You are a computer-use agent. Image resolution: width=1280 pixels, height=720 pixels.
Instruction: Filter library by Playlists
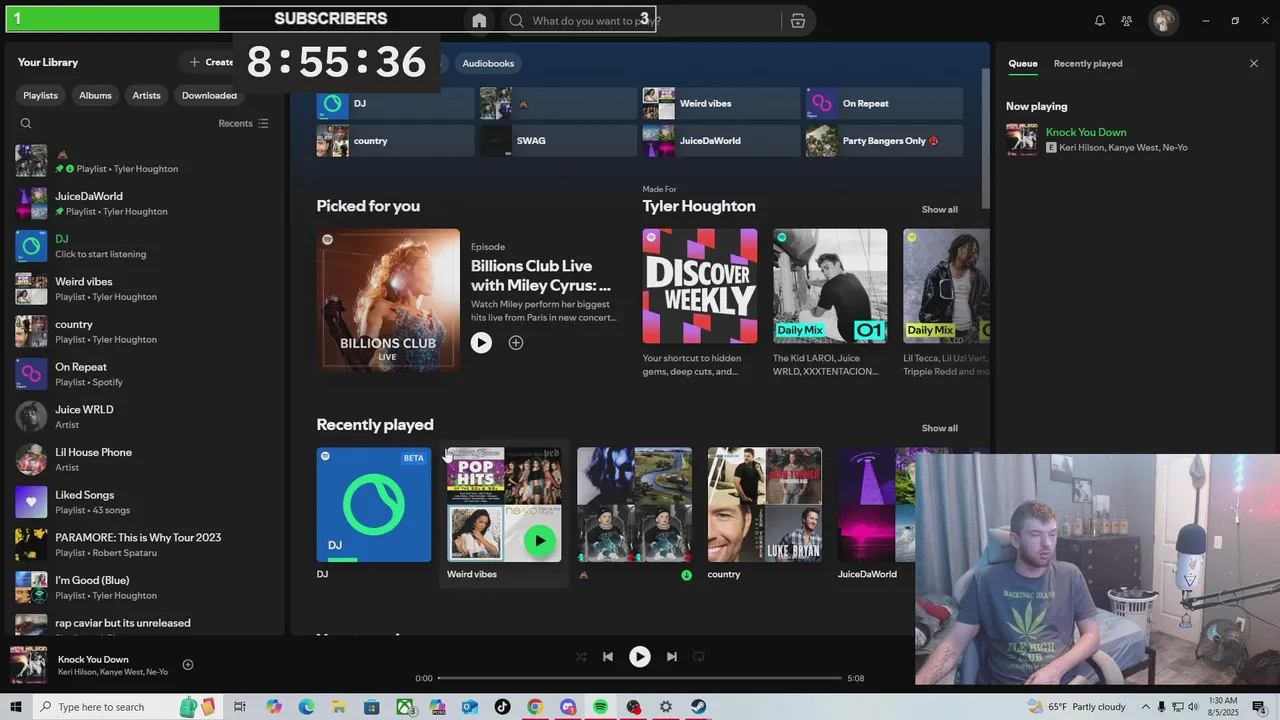click(41, 95)
